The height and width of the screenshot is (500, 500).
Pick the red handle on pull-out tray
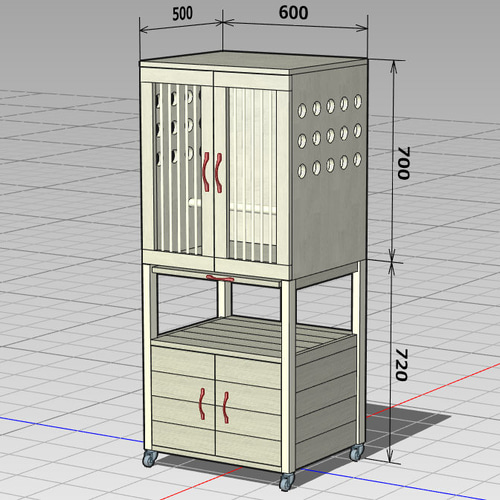tap(220, 278)
